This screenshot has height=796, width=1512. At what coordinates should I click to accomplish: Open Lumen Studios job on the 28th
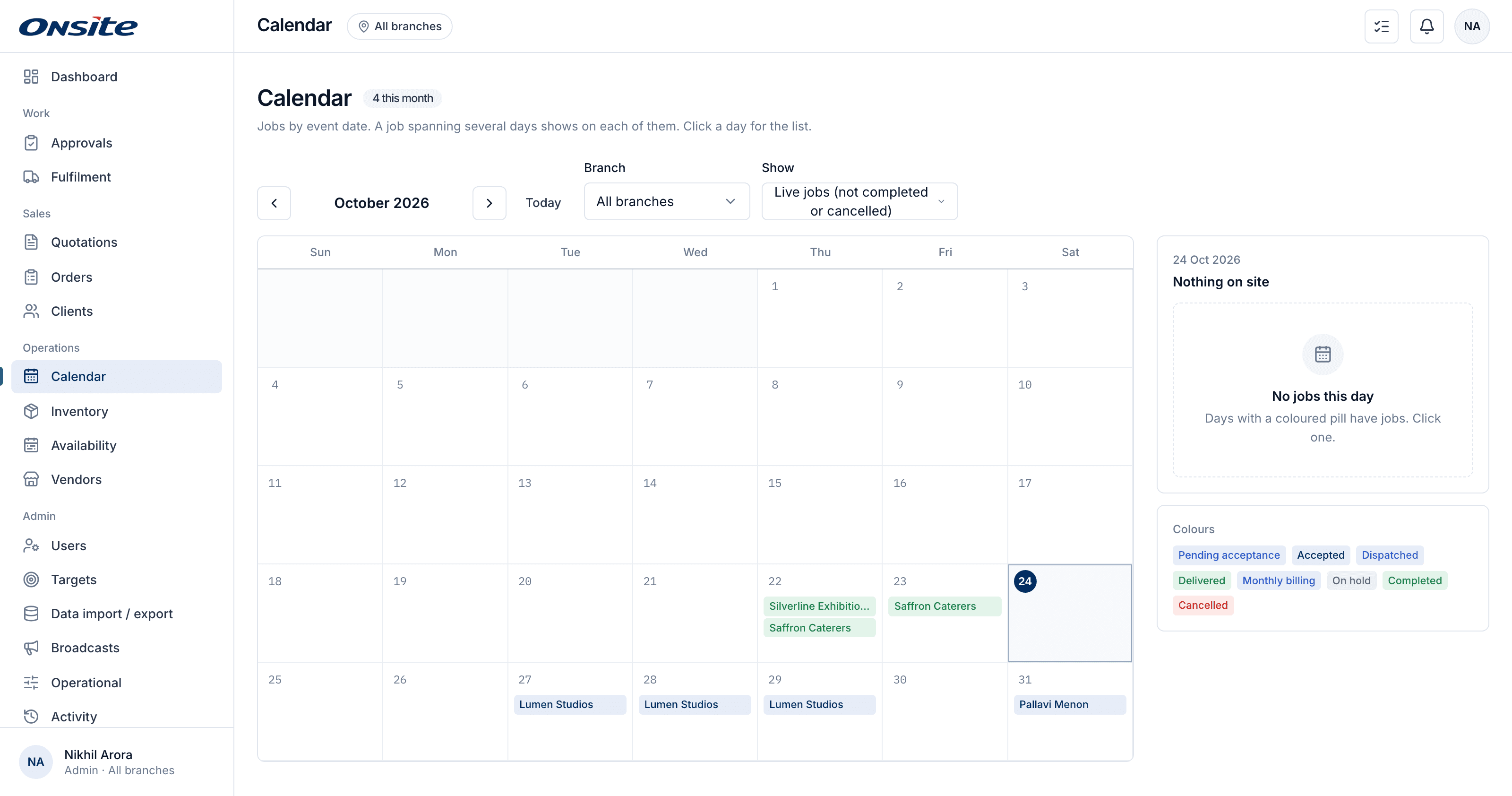coord(695,704)
